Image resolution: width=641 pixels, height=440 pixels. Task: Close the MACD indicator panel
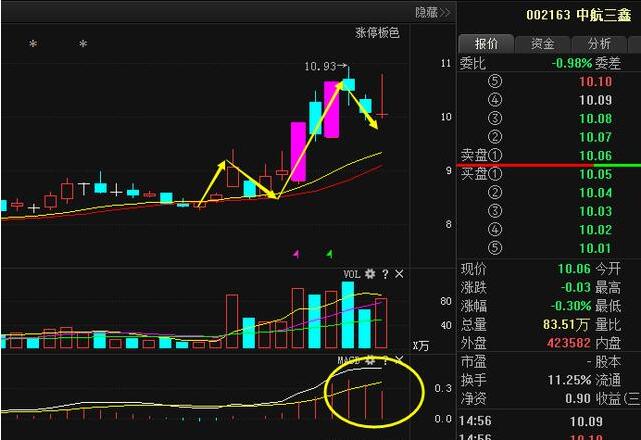[399, 360]
